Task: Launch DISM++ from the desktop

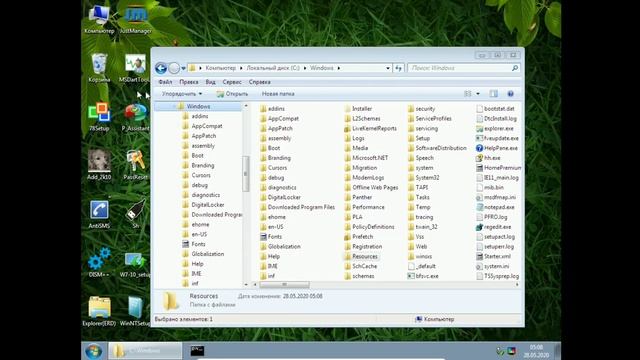Action: (99, 262)
